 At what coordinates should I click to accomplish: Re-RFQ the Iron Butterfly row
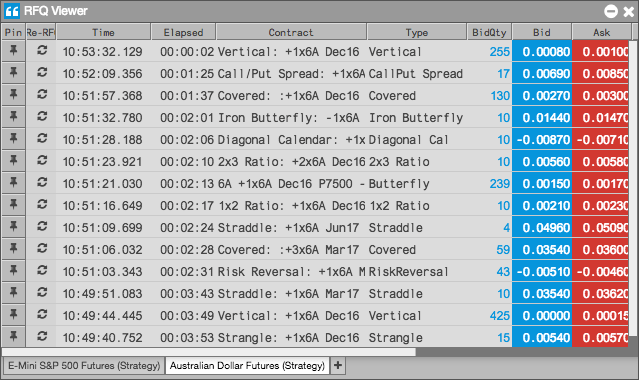[x=42, y=117]
